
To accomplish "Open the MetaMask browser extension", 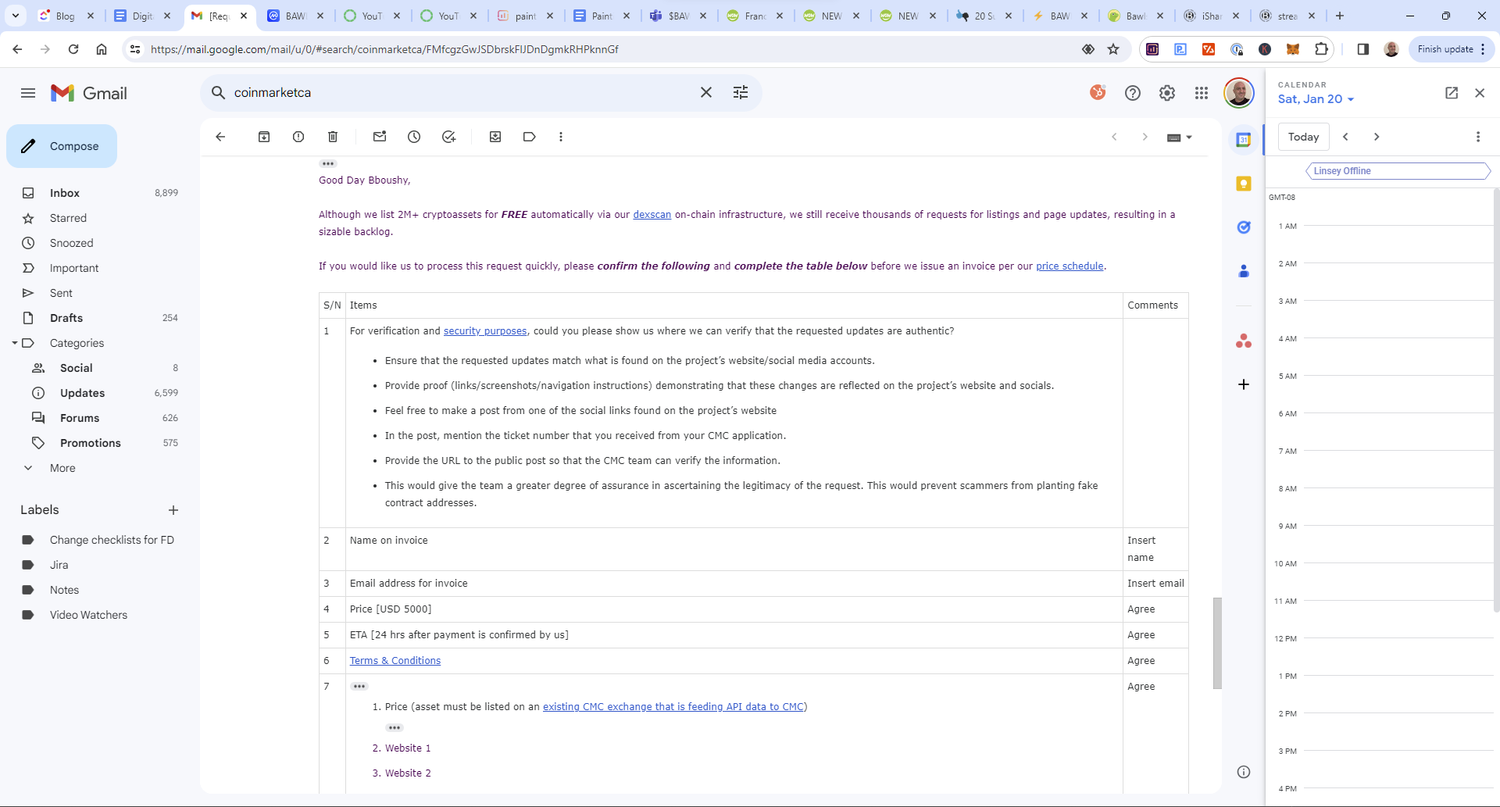I will pos(1292,48).
